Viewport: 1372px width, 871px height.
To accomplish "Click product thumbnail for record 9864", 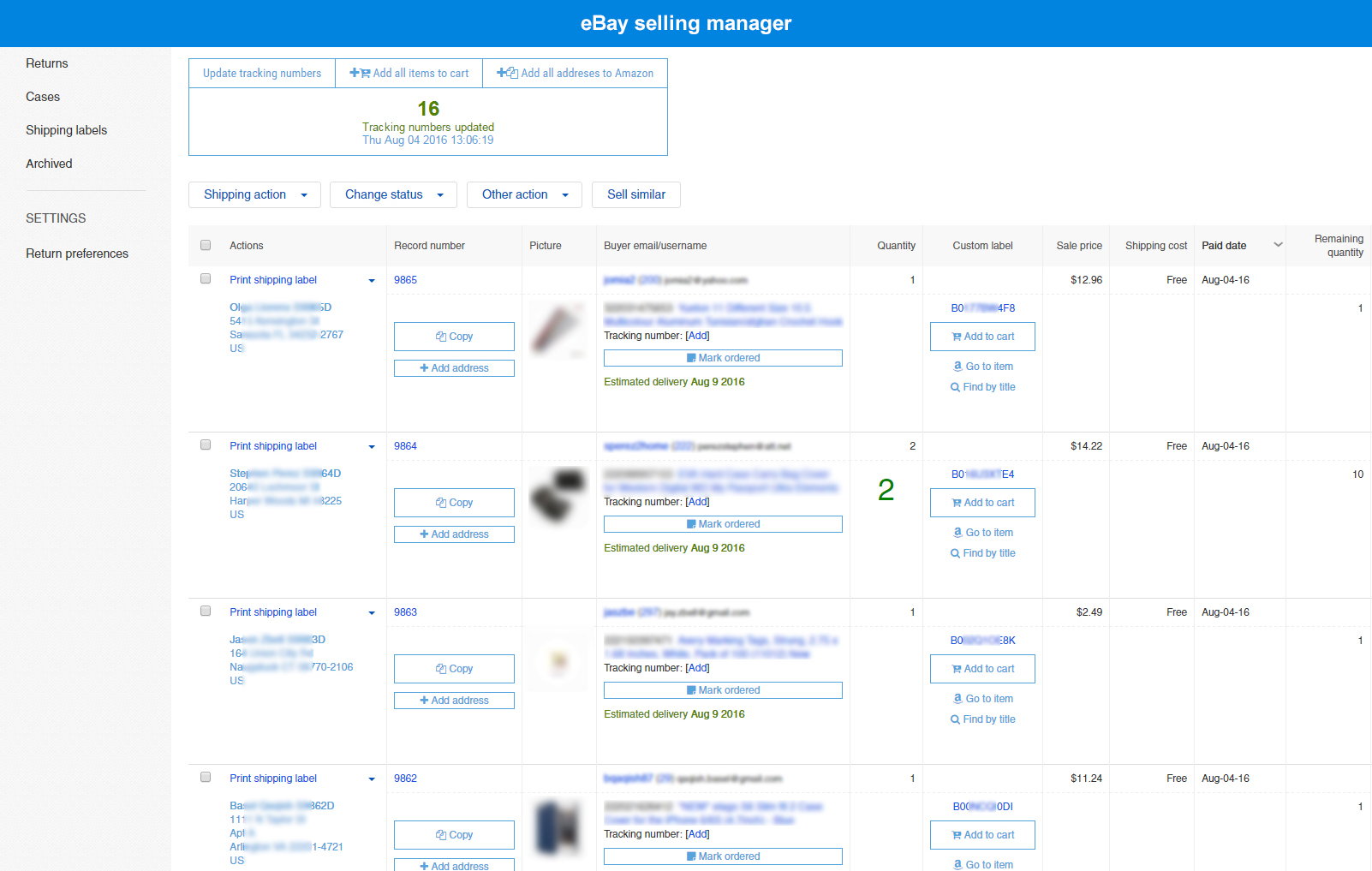I will 558,497.
